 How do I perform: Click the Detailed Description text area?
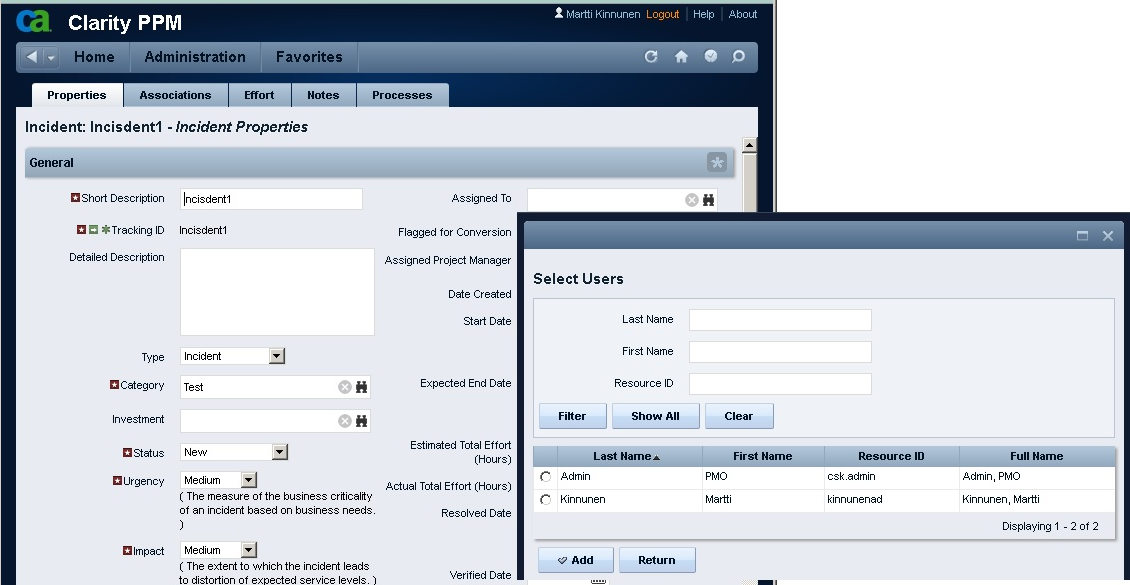point(277,292)
